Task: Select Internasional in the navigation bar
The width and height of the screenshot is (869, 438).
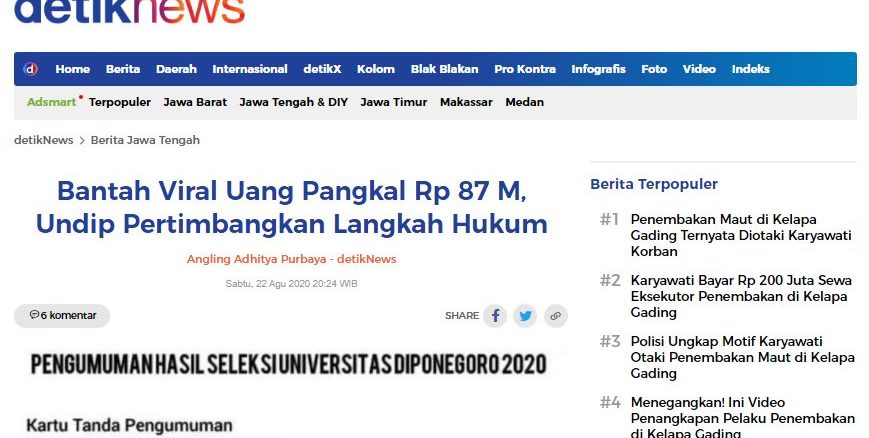Action: pyautogui.click(x=250, y=69)
